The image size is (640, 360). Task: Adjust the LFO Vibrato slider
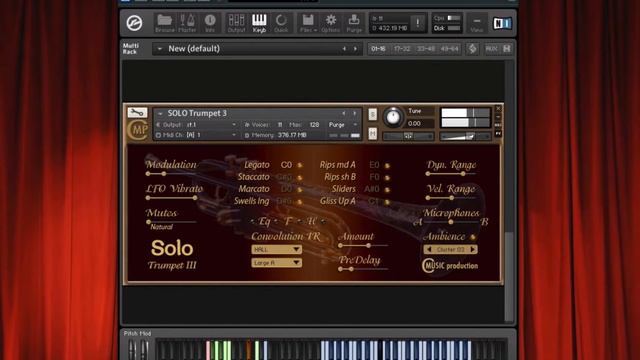(195, 198)
